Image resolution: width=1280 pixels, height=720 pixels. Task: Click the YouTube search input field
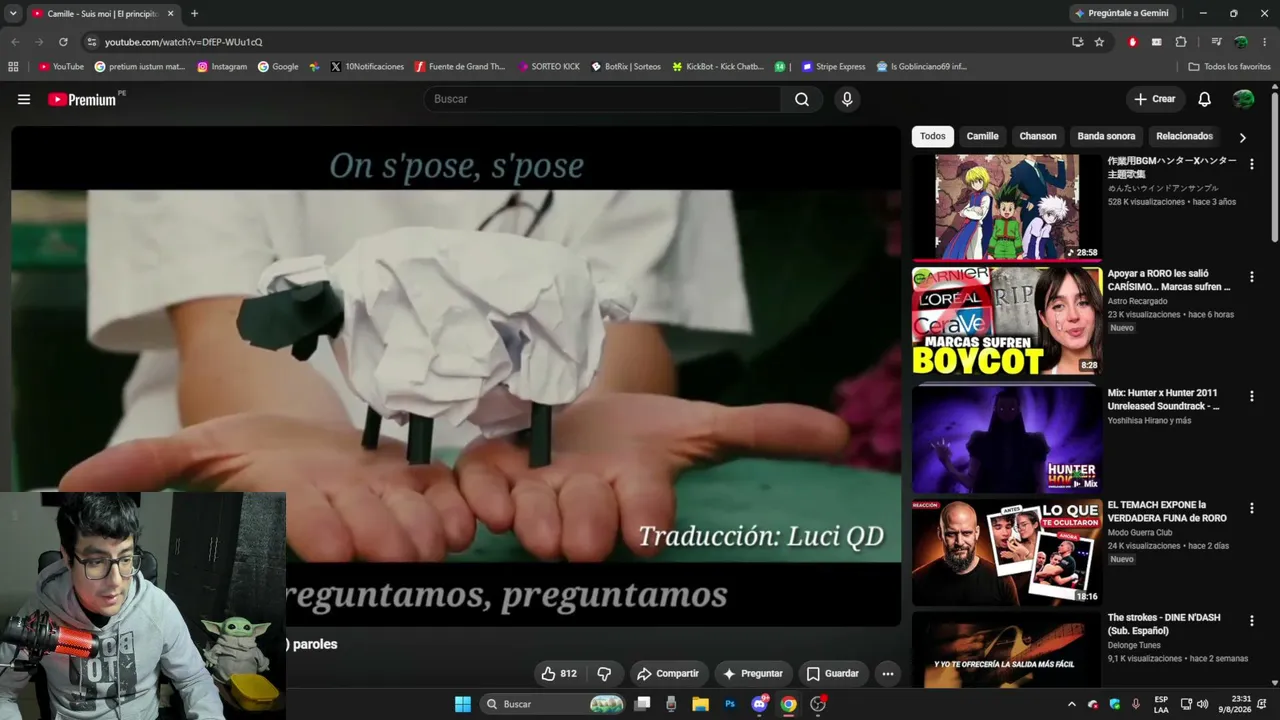pyautogui.click(x=602, y=99)
